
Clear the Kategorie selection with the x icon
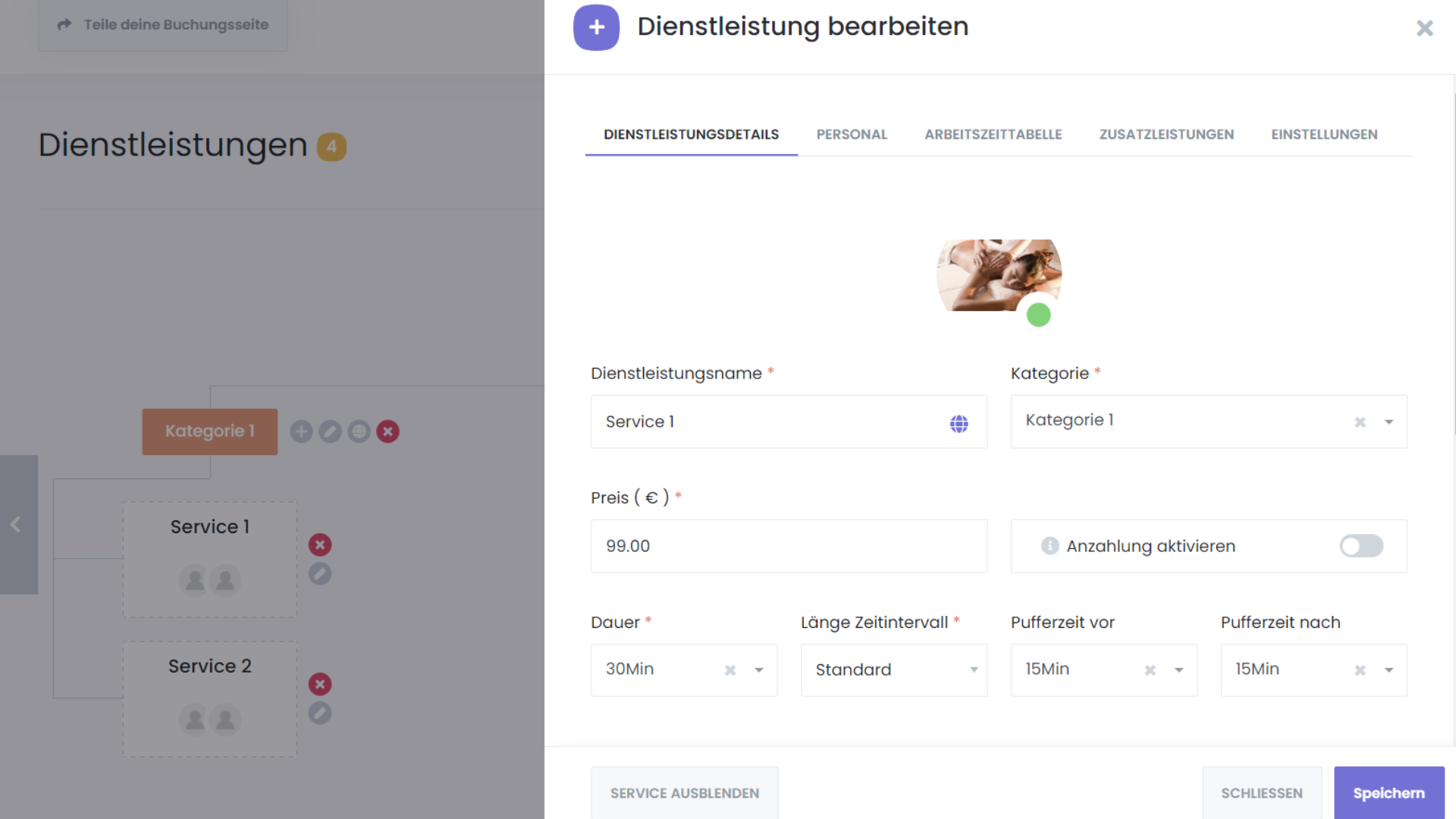[x=1360, y=422]
